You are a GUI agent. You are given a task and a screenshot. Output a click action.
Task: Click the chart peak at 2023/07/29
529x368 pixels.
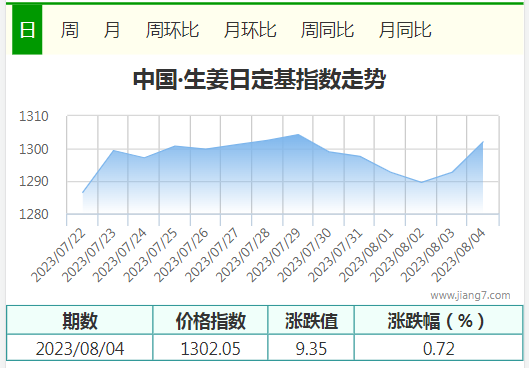tap(298, 135)
